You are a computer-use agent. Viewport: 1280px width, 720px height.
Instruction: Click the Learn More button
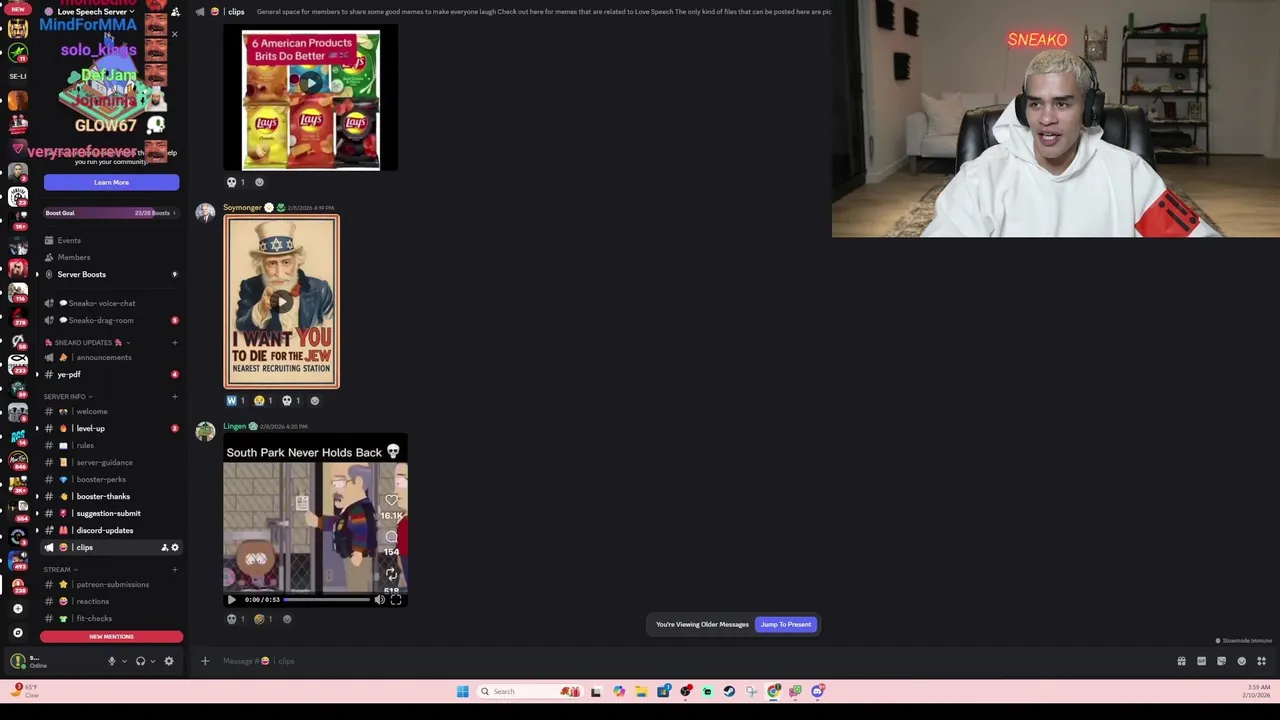111,182
